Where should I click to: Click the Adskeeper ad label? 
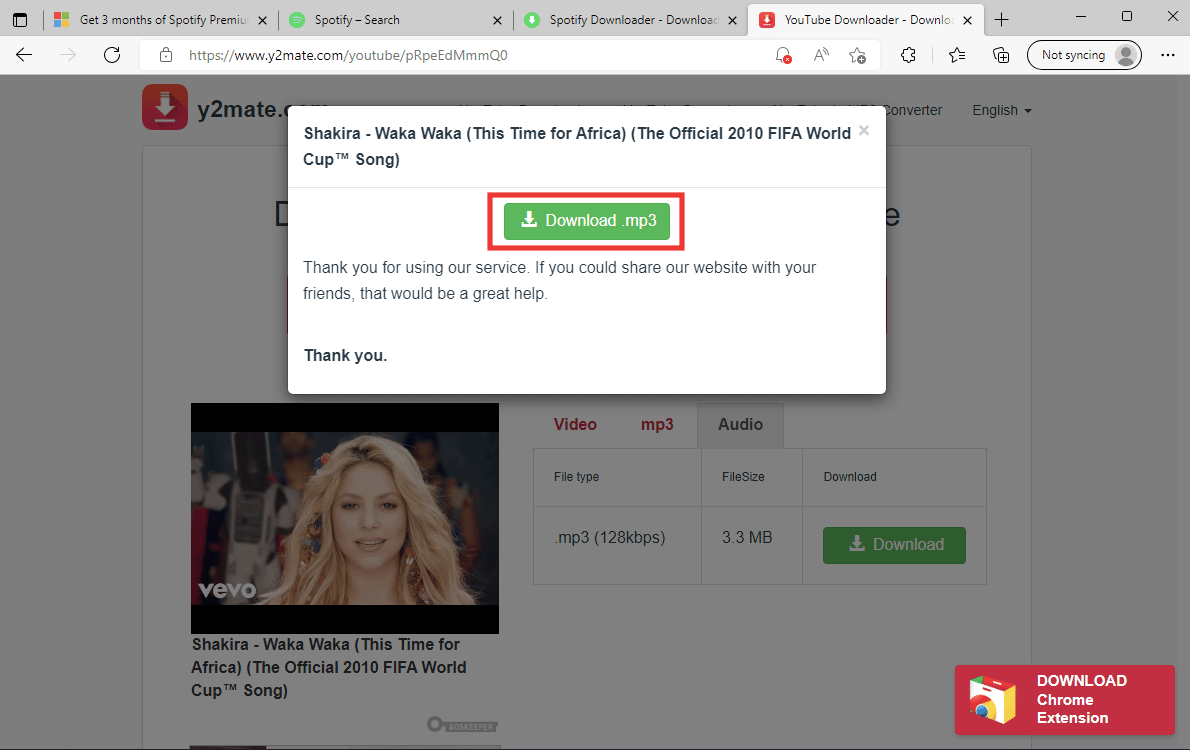pyautogui.click(x=462, y=726)
